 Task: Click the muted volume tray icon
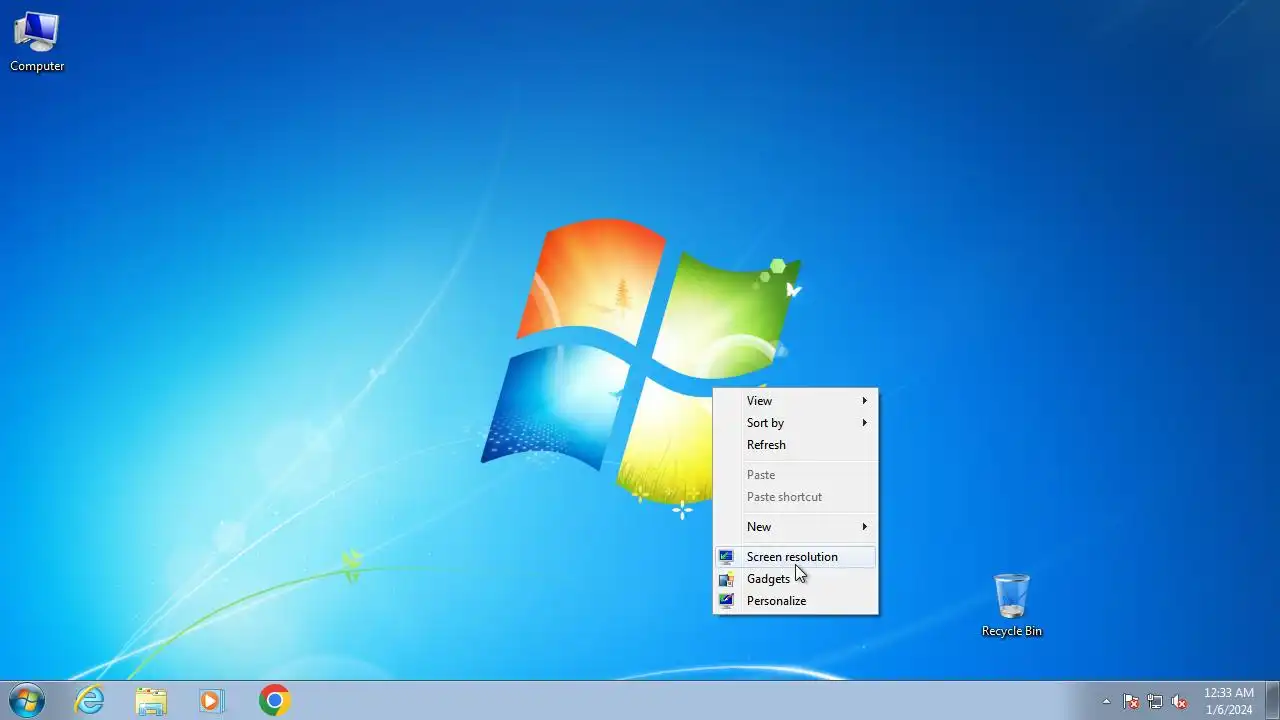1179,701
